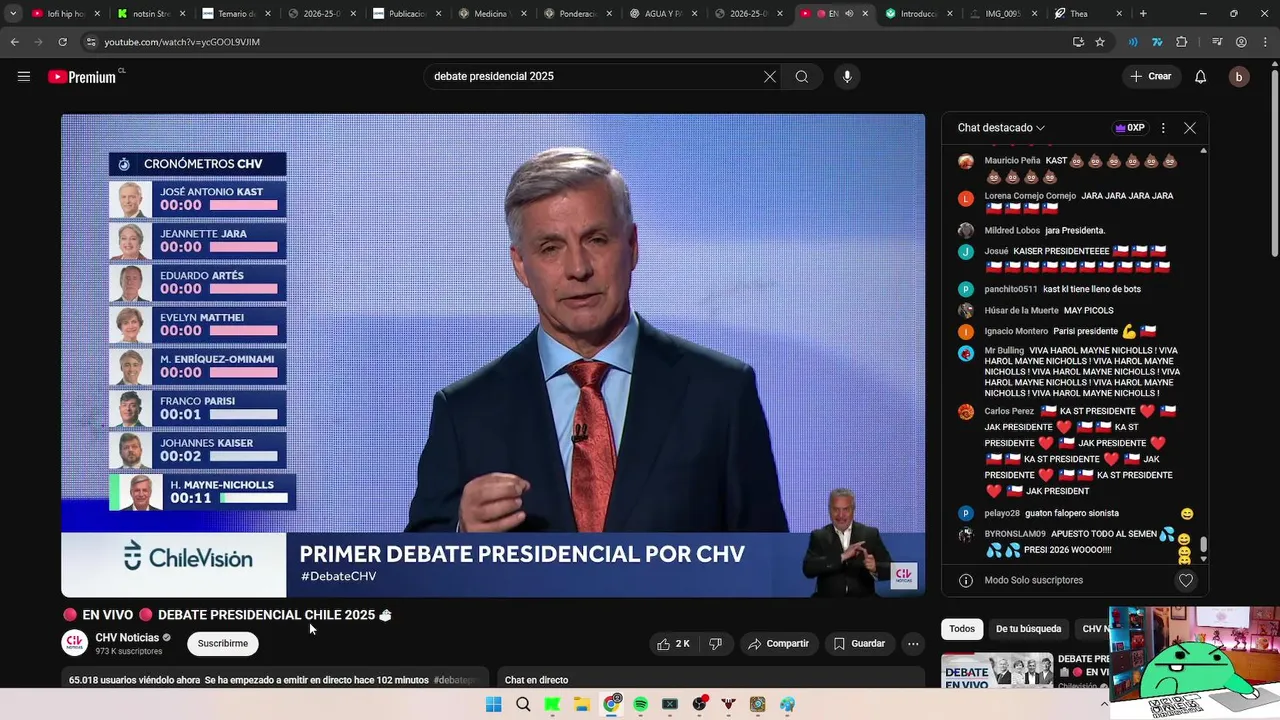Click the #debatepr hashtag in description
Image resolution: width=1280 pixels, height=720 pixels.
[457, 680]
